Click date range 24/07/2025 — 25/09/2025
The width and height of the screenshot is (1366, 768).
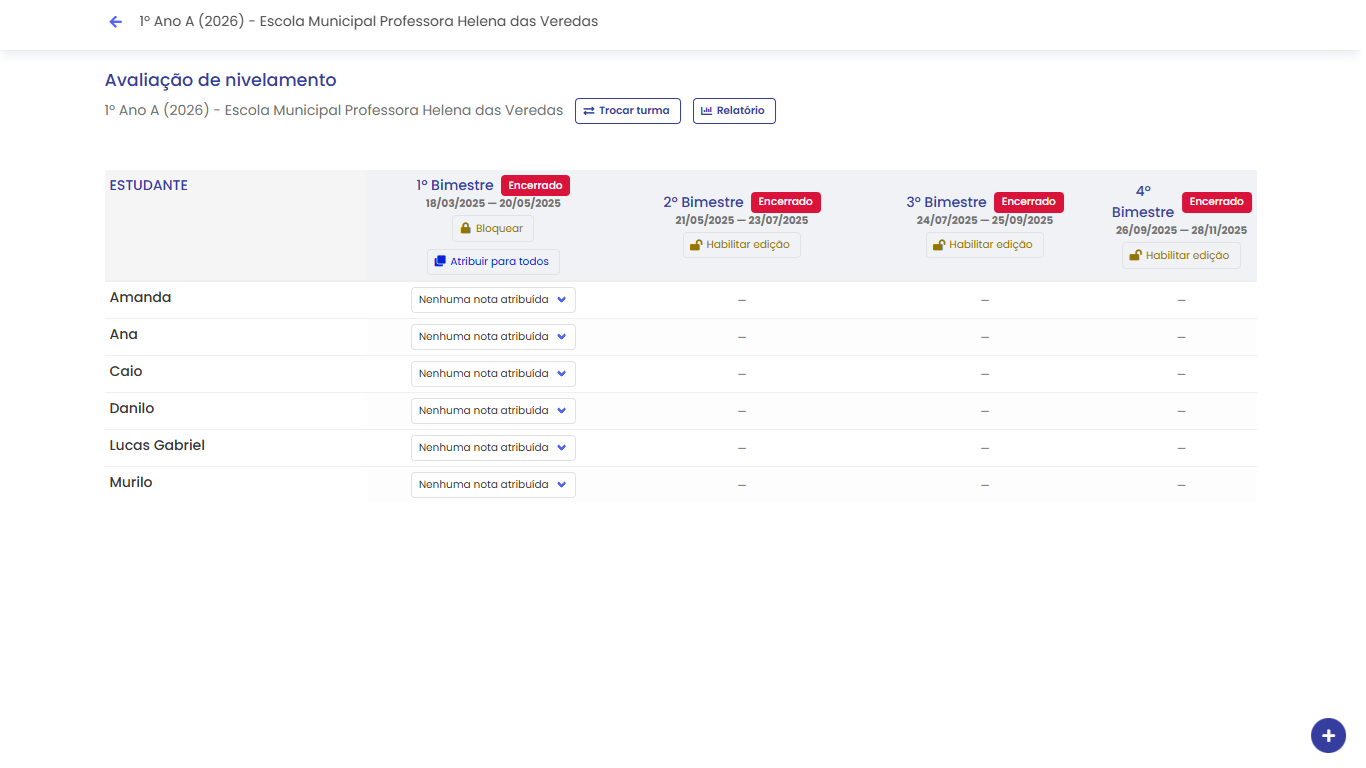click(985, 220)
